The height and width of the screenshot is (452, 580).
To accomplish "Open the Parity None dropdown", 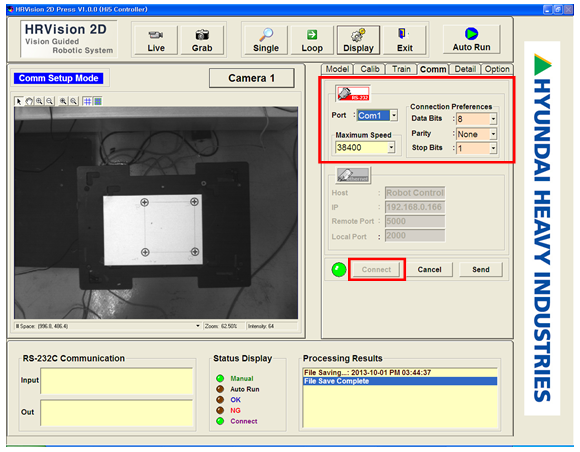I will click(493, 134).
